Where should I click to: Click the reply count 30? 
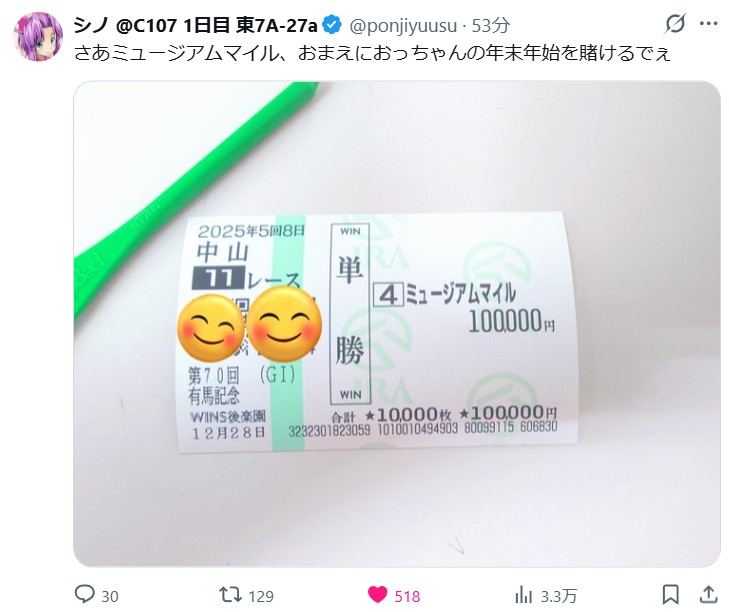tap(110, 596)
